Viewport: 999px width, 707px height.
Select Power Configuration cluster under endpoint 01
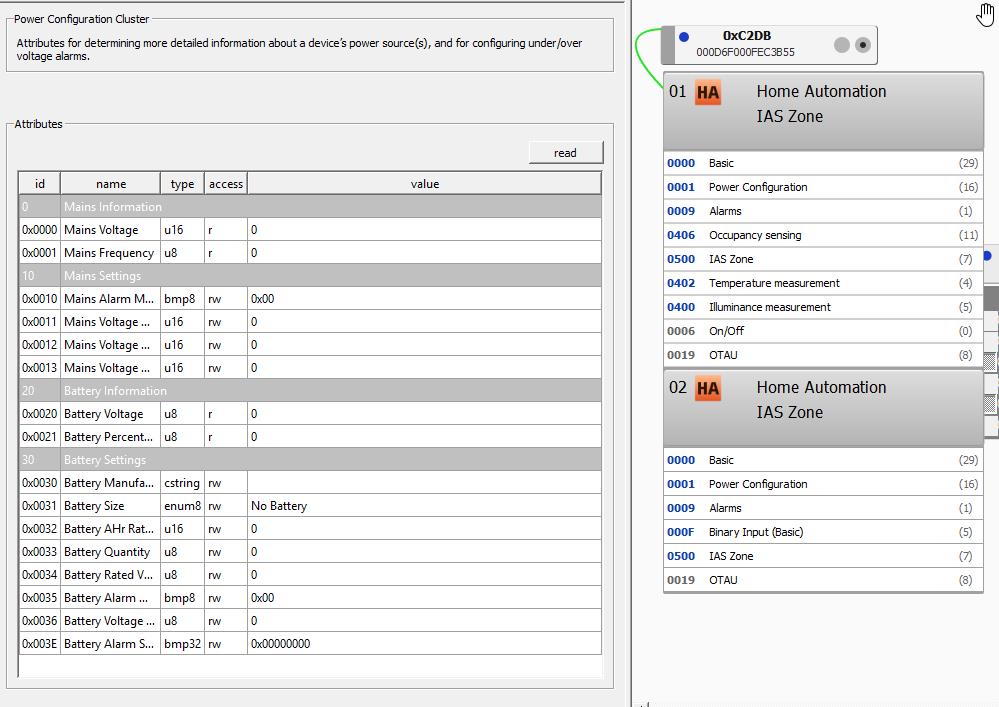pyautogui.click(x=823, y=187)
